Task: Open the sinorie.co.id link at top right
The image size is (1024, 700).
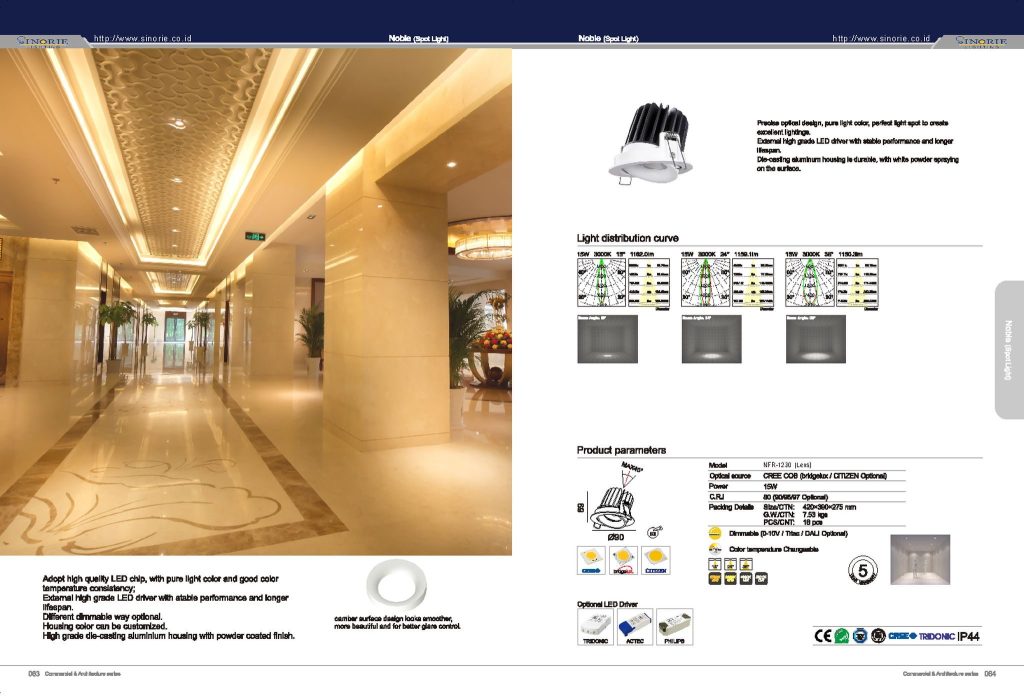Action: 881,38
